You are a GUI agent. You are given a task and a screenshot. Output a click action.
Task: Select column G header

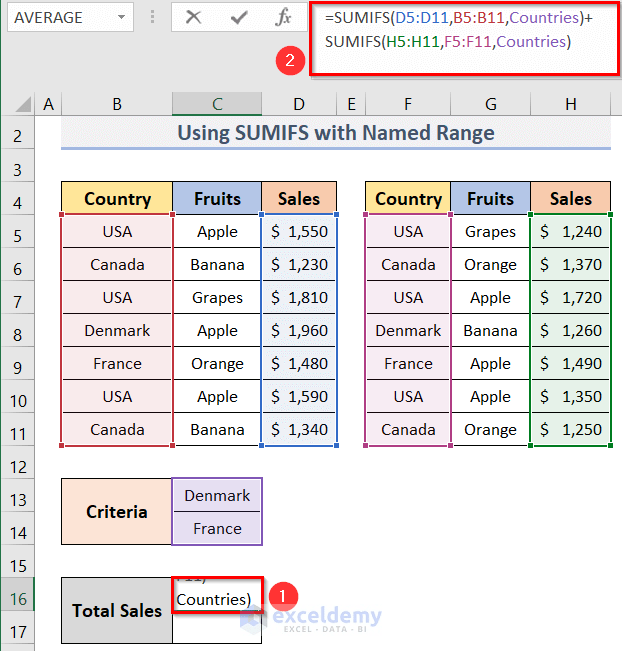491,104
